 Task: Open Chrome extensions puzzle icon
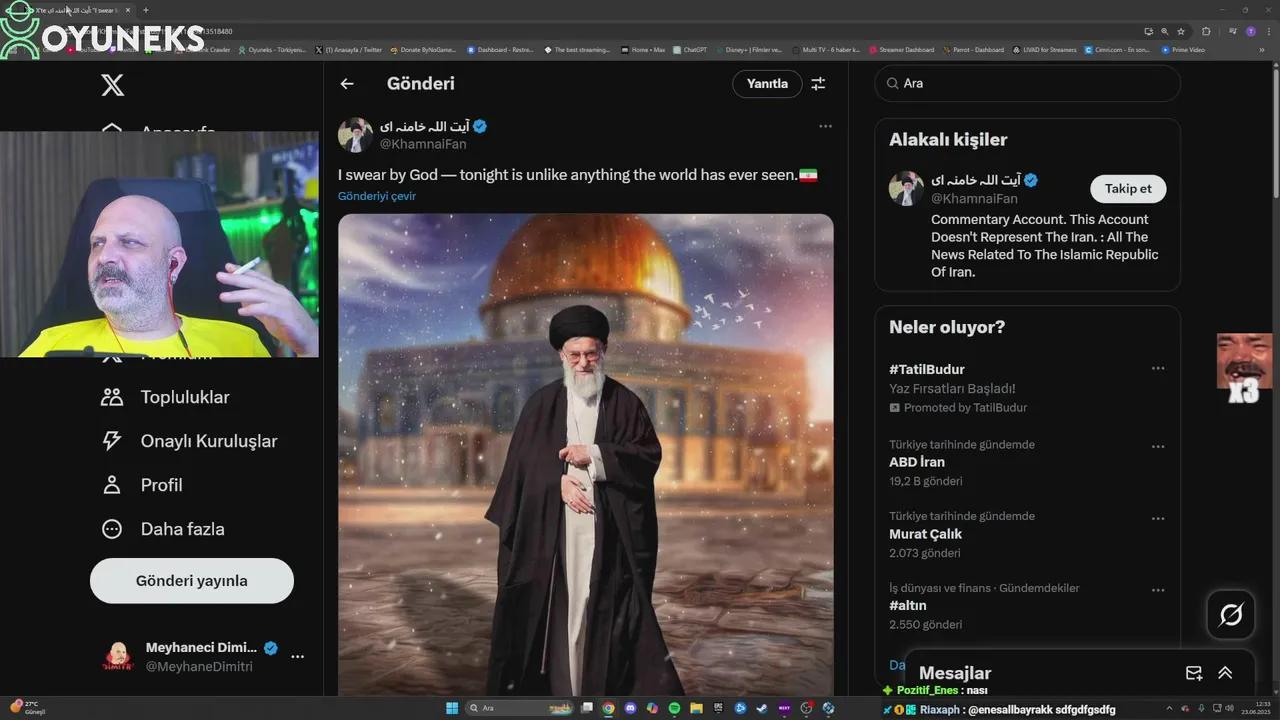(x=1206, y=31)
